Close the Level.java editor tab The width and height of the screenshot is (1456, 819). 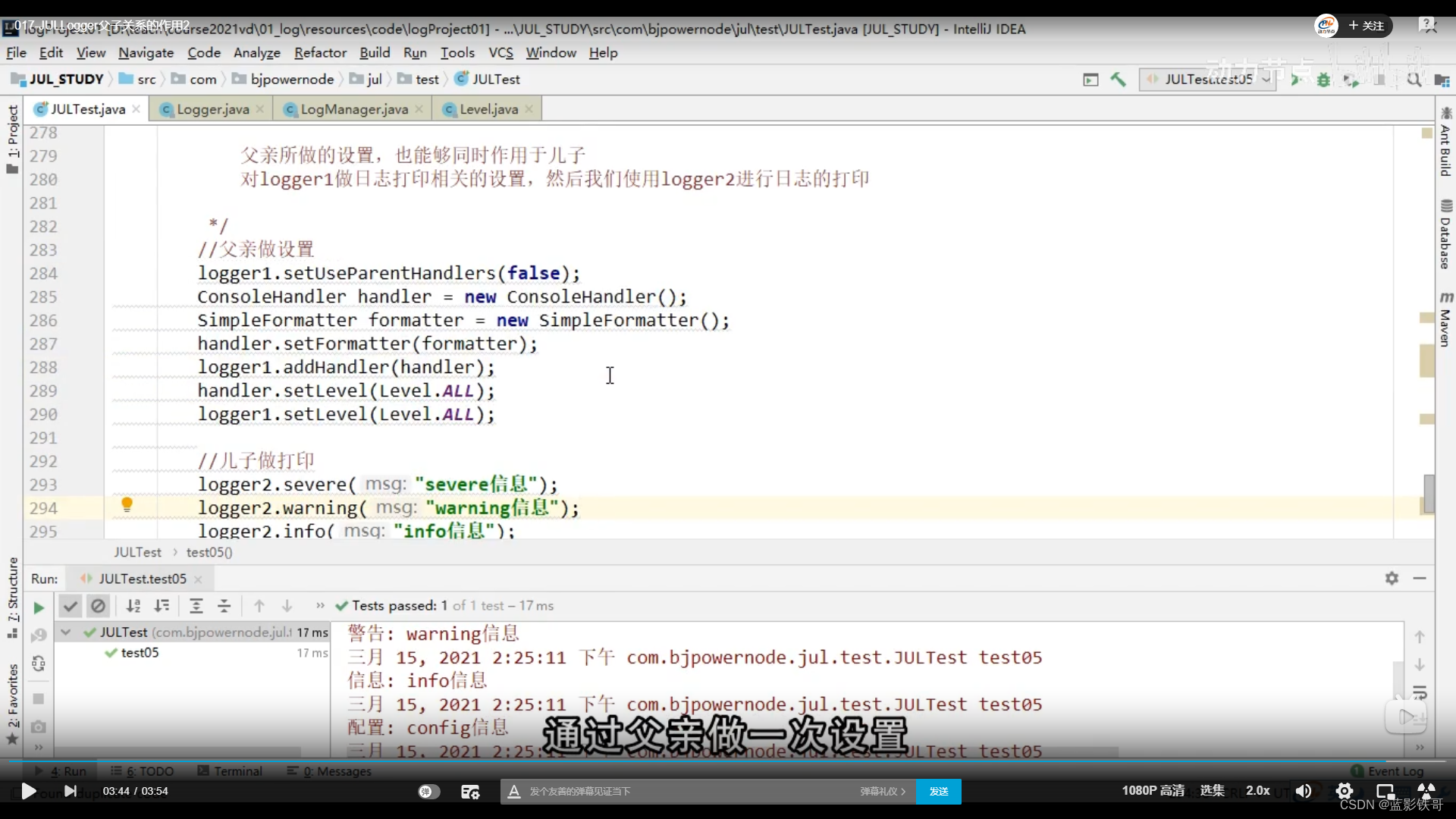pos(529,109)
